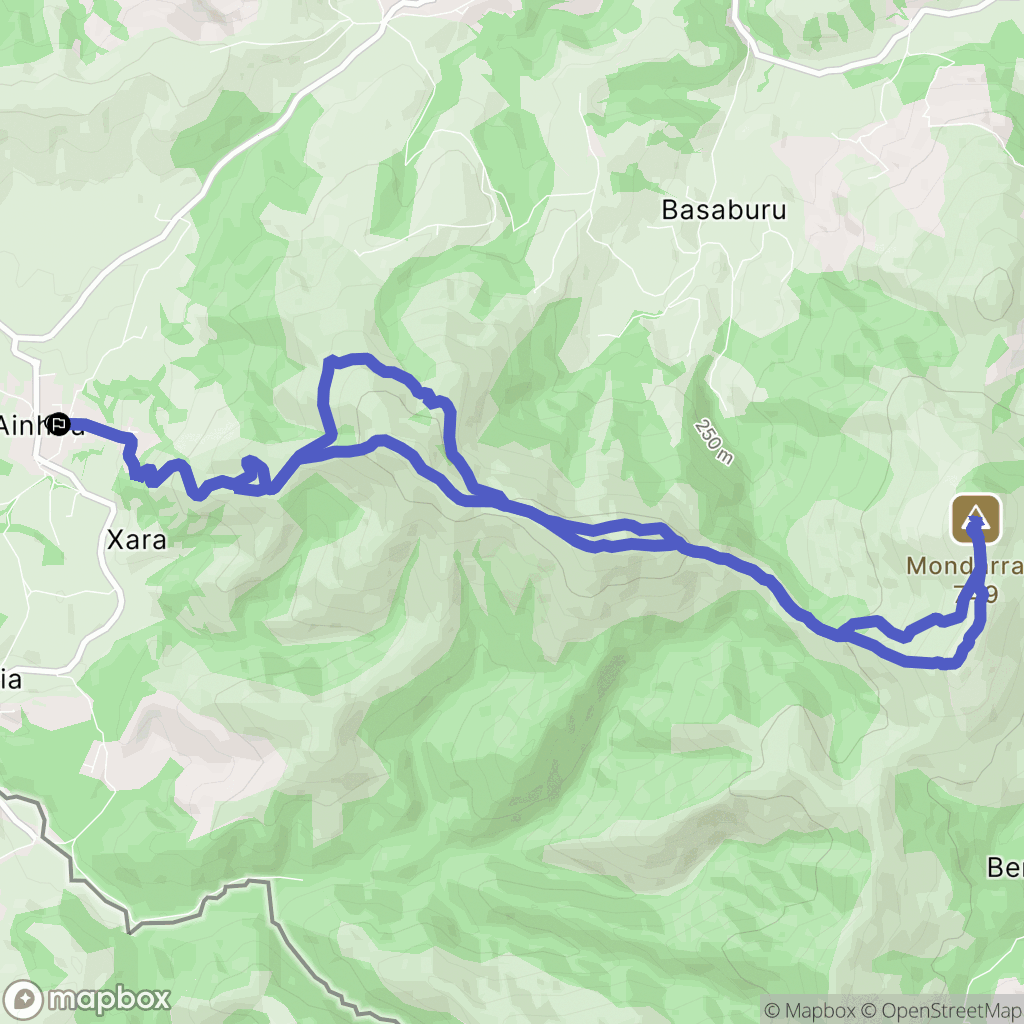
Task: Click the 250 m contour elevation label
Action: [714, 442]
